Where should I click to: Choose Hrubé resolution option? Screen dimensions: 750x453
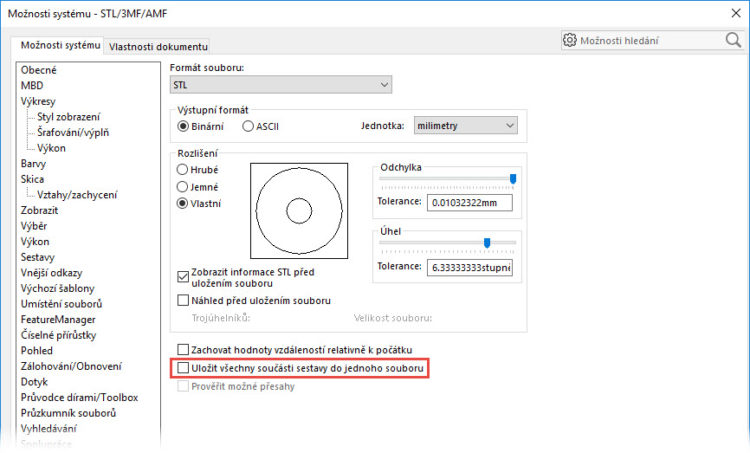coord(183,170)
